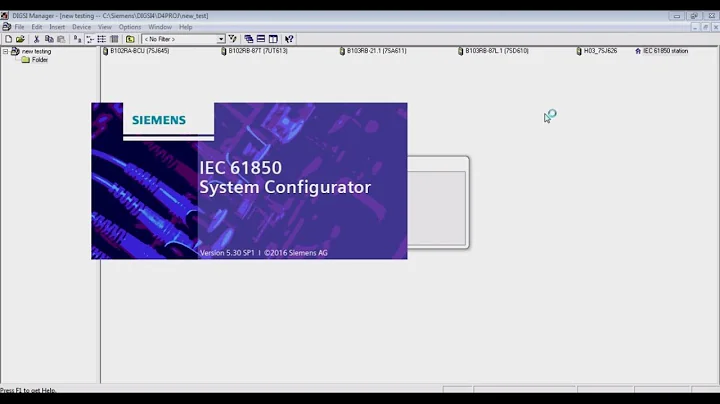Select the new testing project label
This screenshot has height=404, width=720.
click(36, 51)
